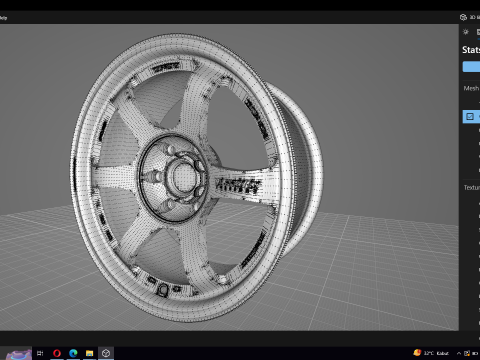Click the Mesh section label

pyautogui.click(x=471, y=88)
